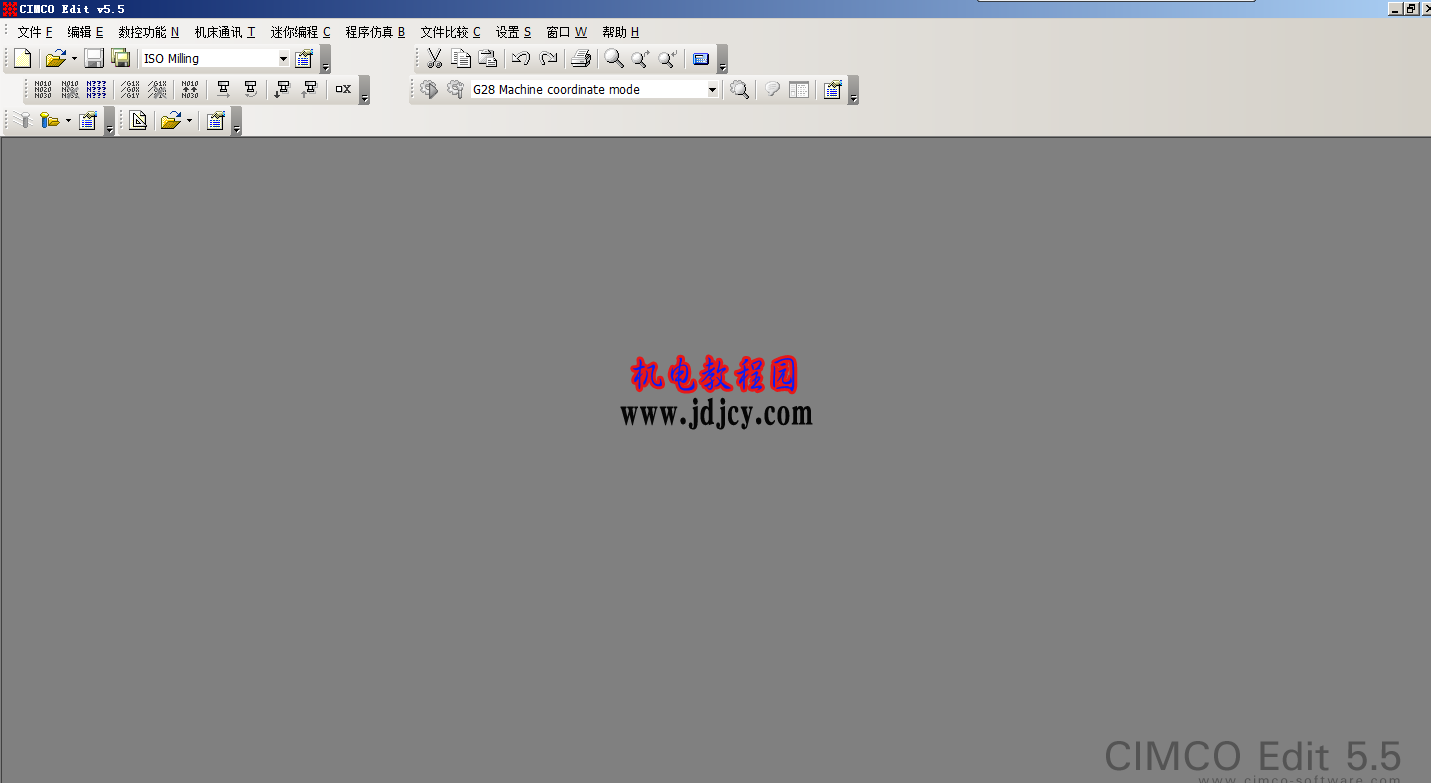The height and width of the screenshot is (783, 1431).
Task: Open the 迷你编程 C menu
Action: click(300, 32)
